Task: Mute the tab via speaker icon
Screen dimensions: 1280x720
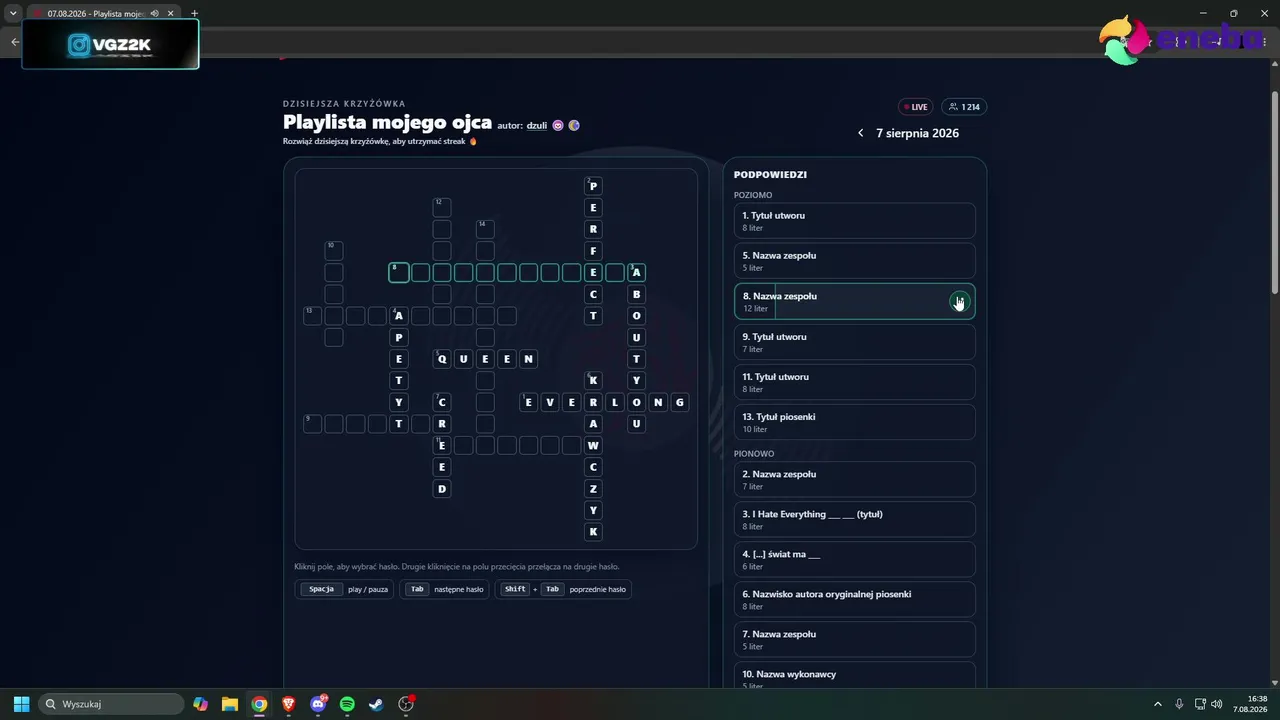Action: 155,14
